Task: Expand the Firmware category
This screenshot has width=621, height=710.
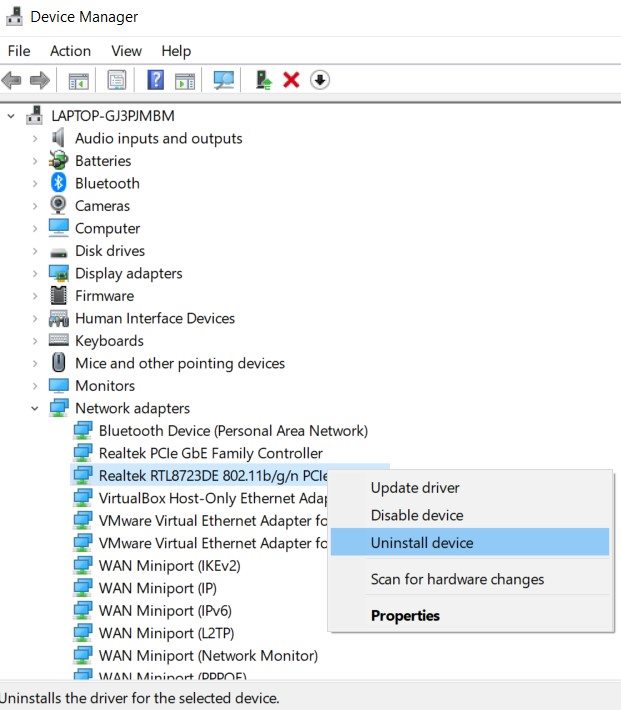Action: click(35, 296)
